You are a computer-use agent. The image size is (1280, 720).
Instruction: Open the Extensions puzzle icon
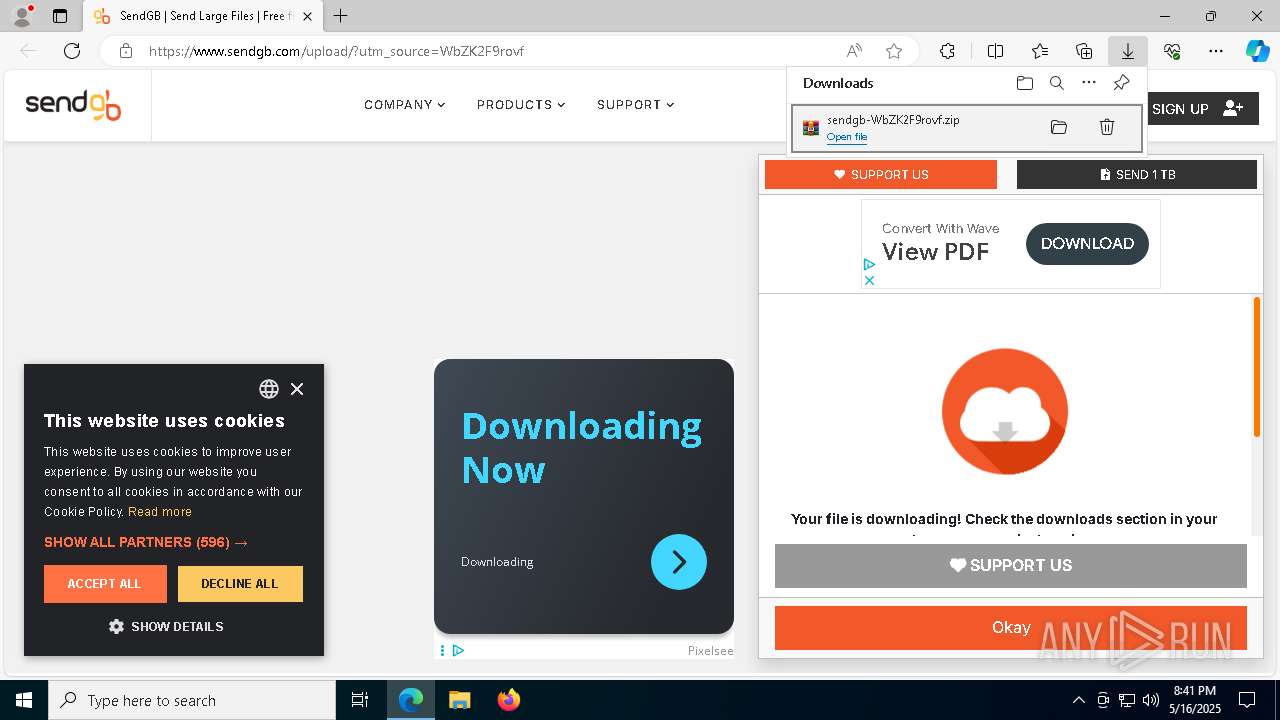[x=947, y=51]
